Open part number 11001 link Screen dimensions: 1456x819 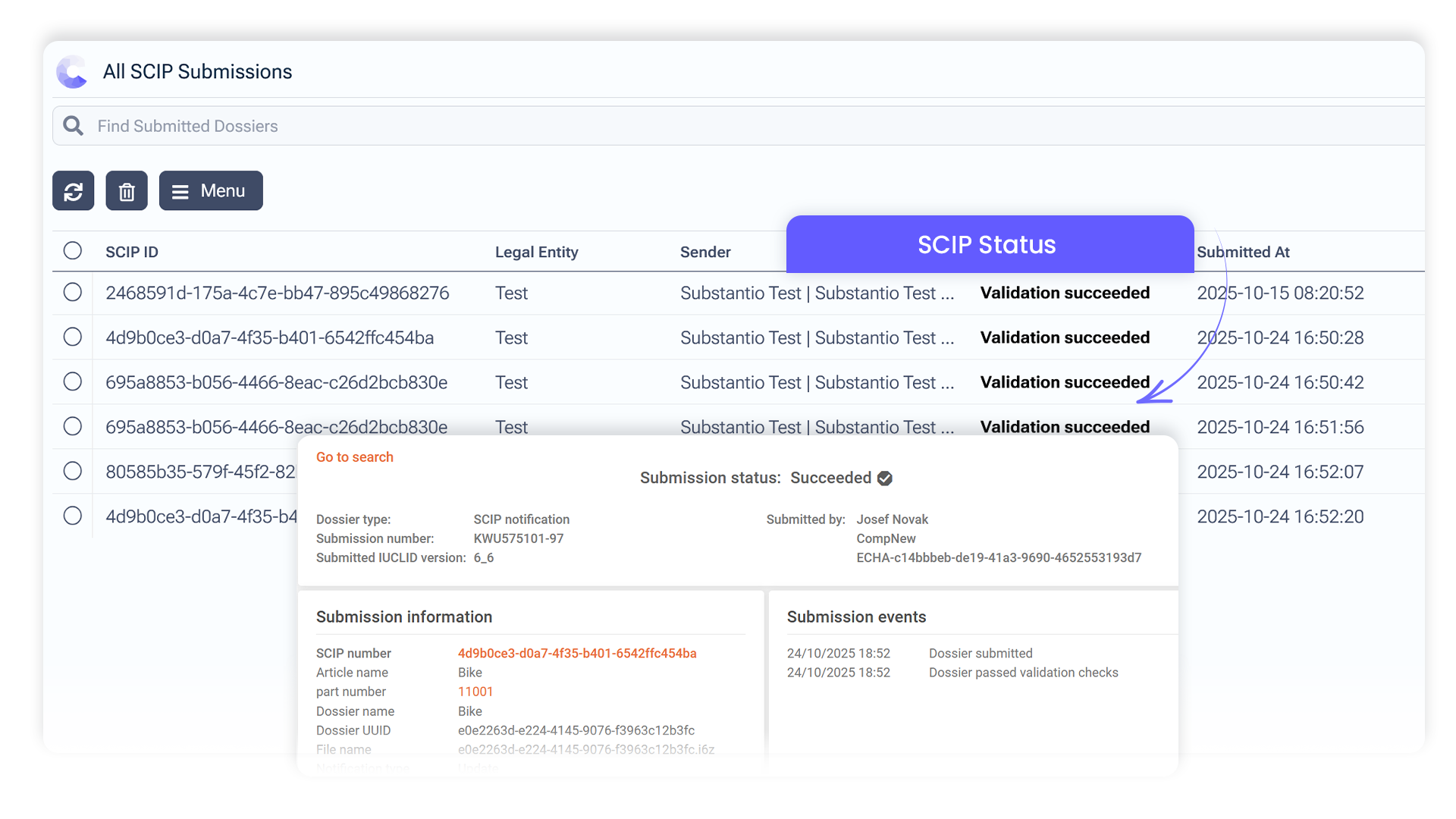(x=475, y=692)
